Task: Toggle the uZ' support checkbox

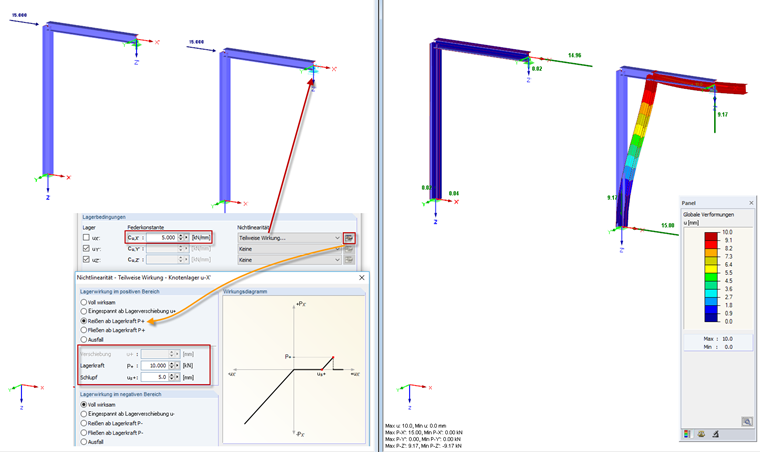Action: (x=86, y=260)
